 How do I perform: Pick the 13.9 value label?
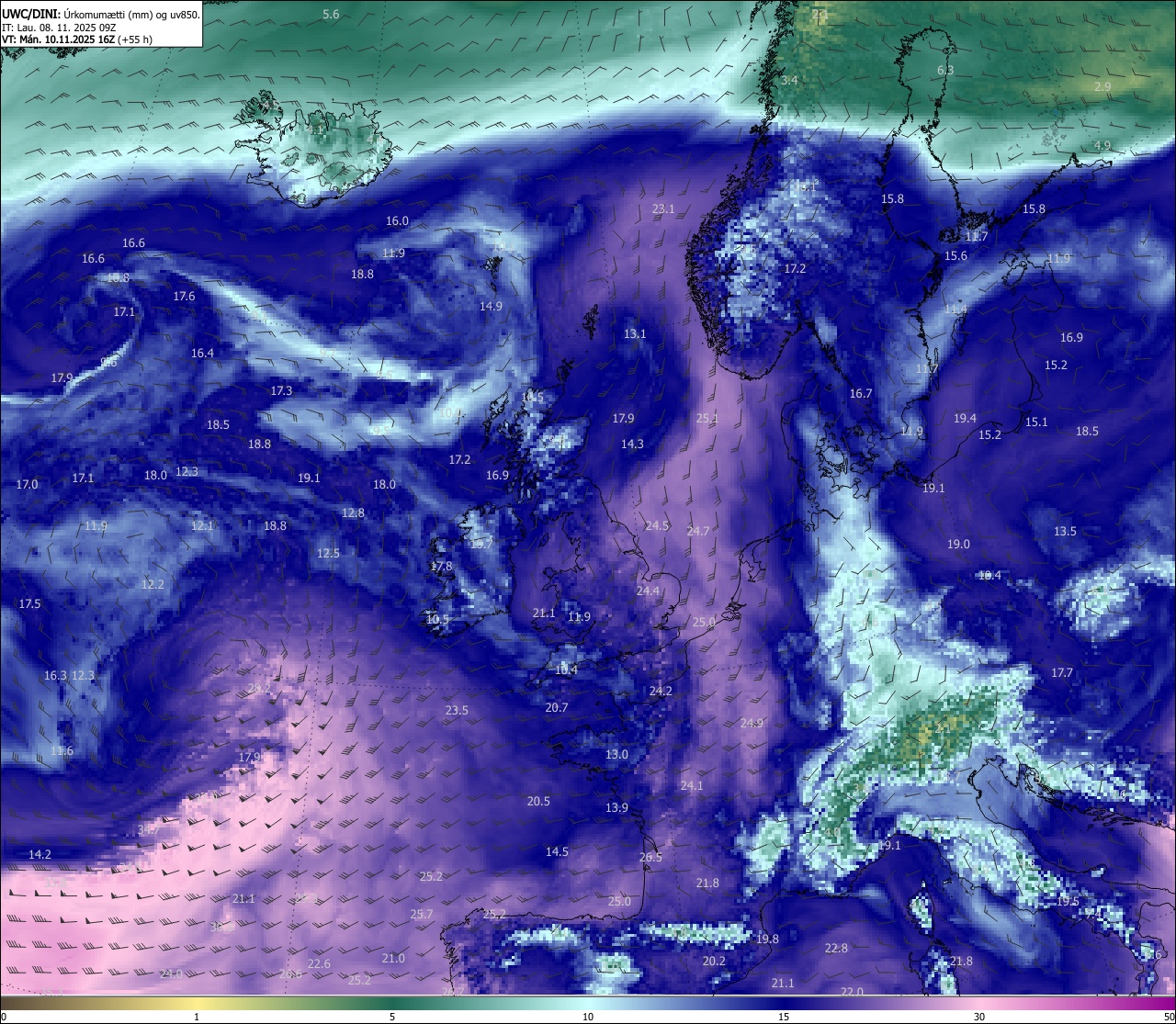click(616, 808)
